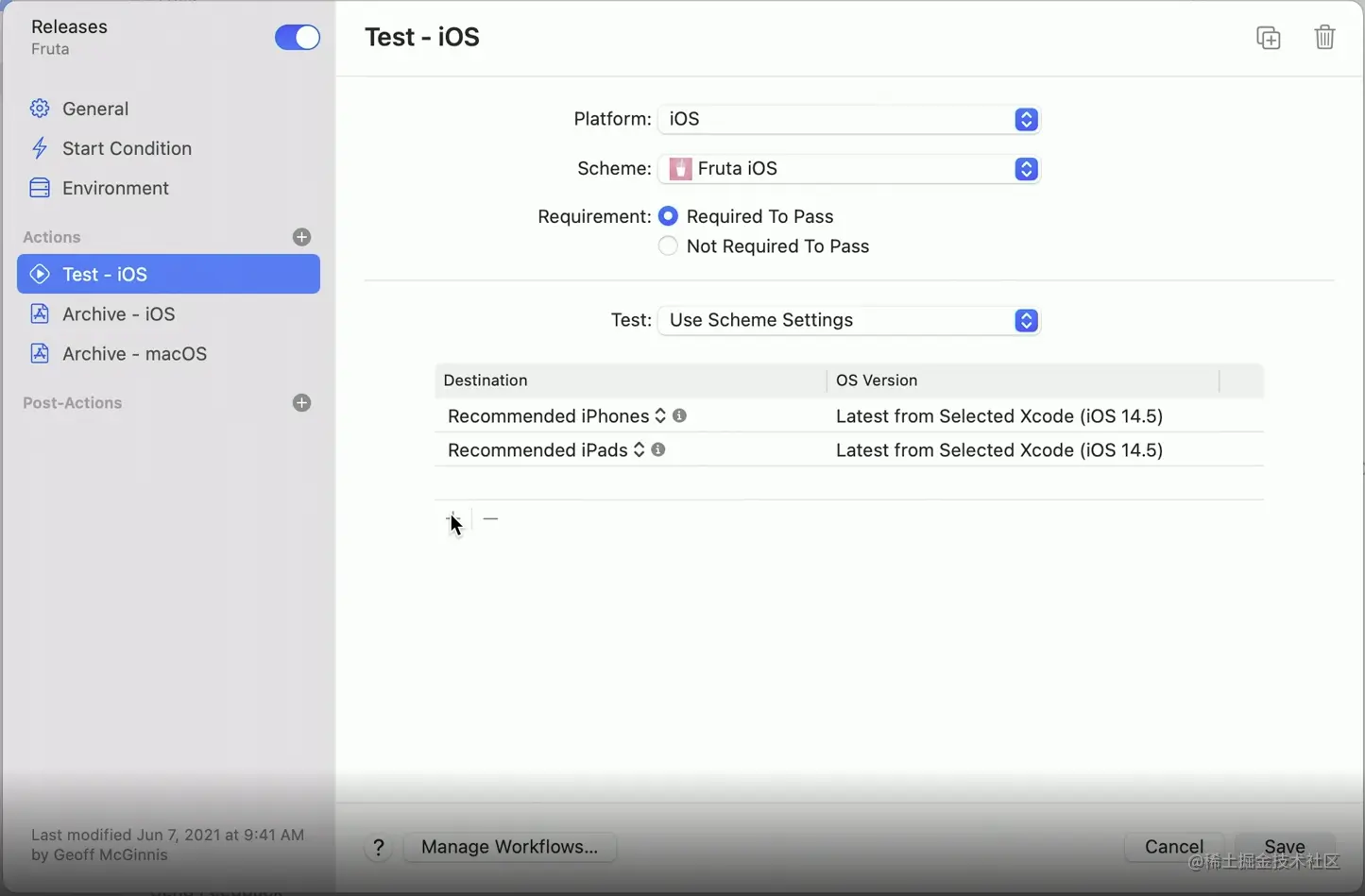Click the General gear icon
The height and width of the screenshot is (896, 1365).
(x=40, y=109)
